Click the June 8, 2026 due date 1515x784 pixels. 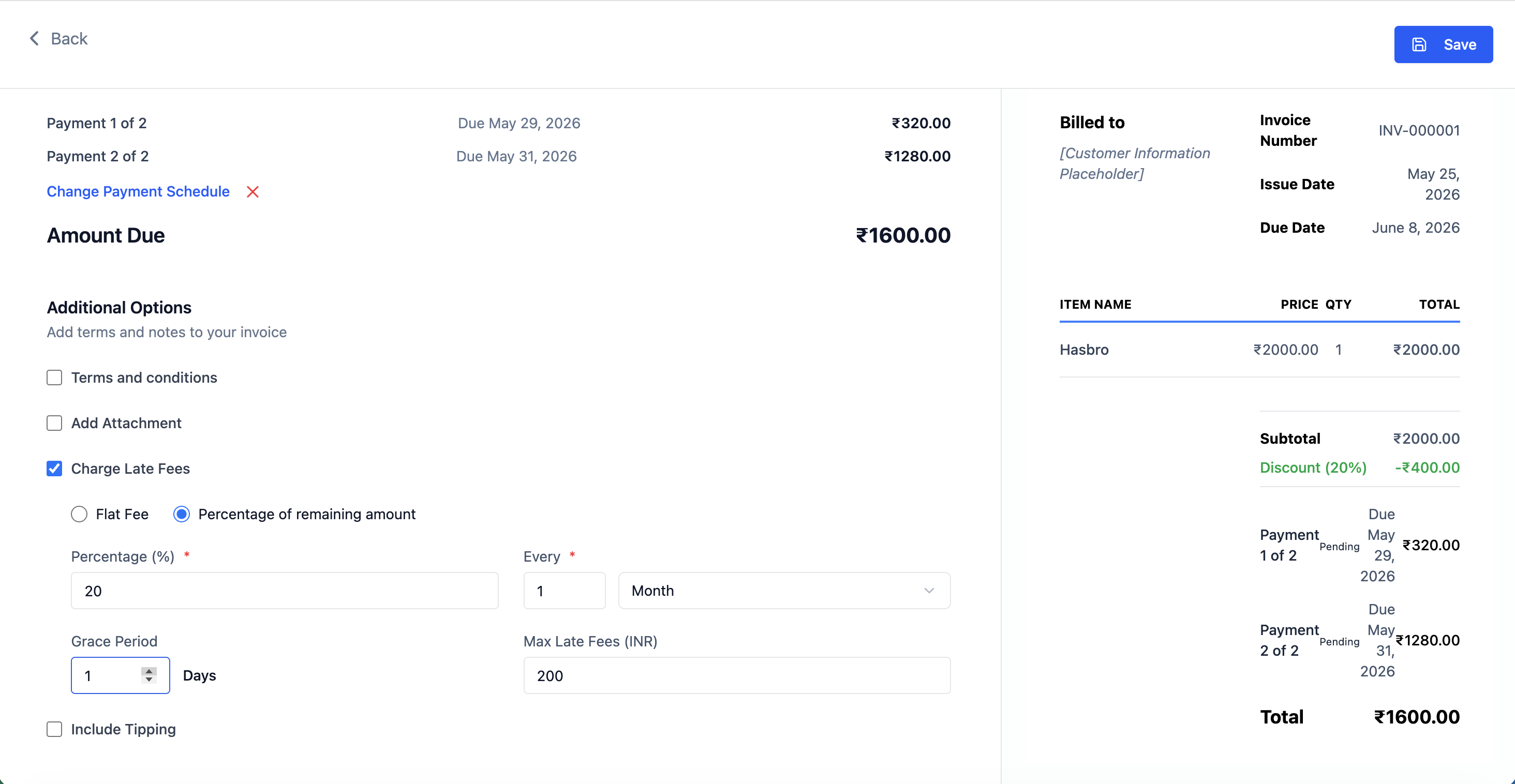click(x=1415, y=228)
